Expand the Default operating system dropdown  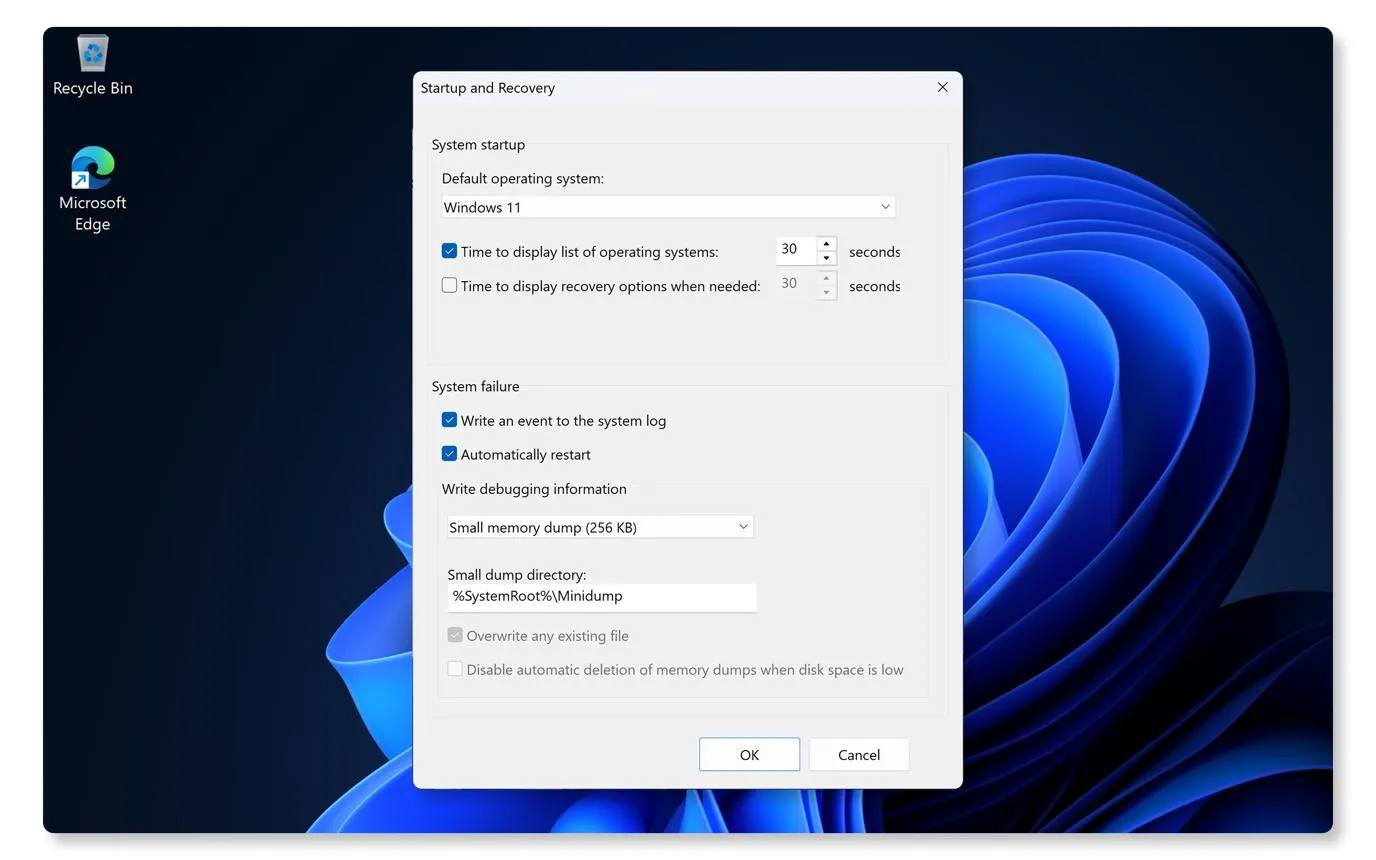pyautogui.click(x=668, y=207)
